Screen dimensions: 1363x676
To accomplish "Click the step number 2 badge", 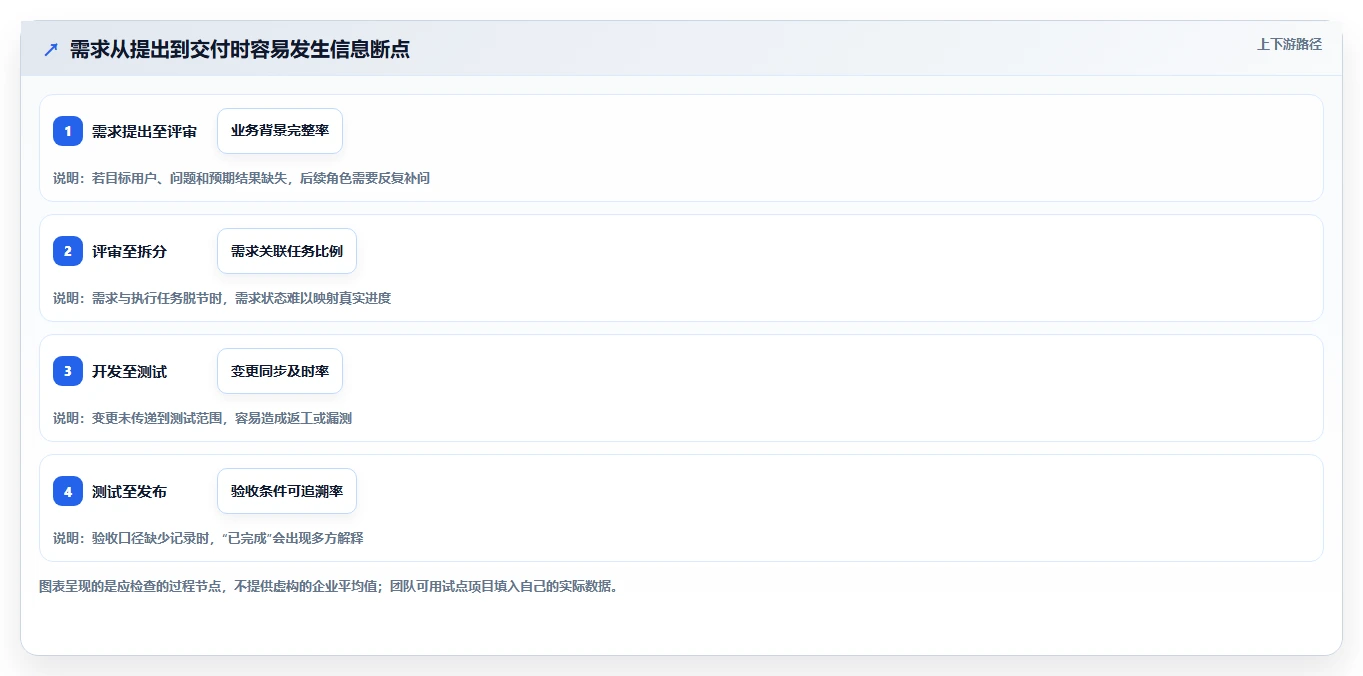I will (68, 251).
